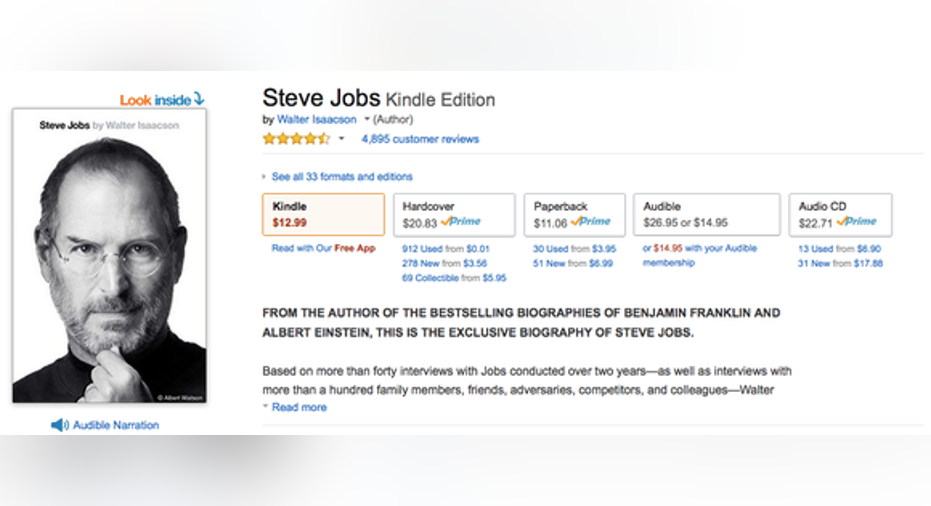This screenshot has width=931, height=506.
Task: Click the Prime logo on Paperback
Action: pyautogui.click(x=591, y=222)
